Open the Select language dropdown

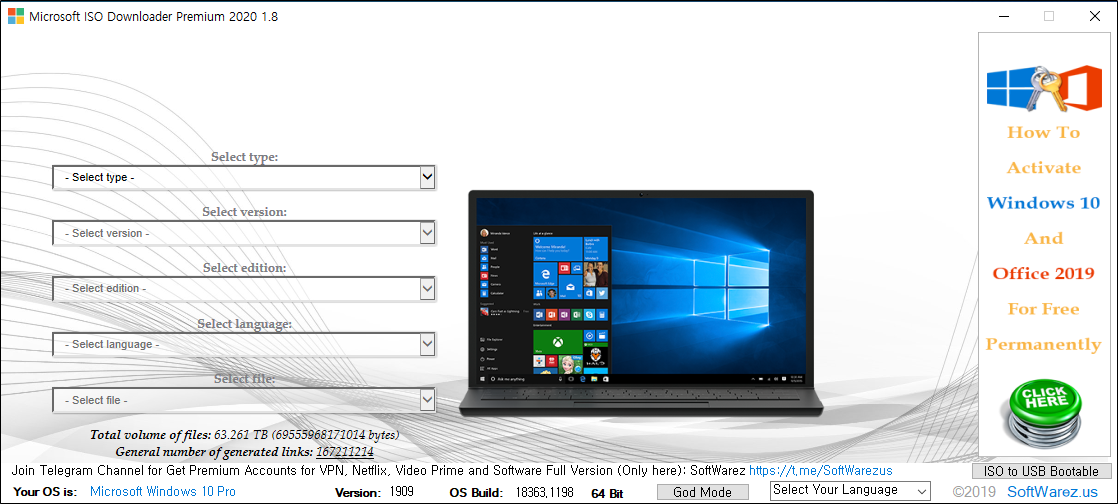(x=243, y=344)
